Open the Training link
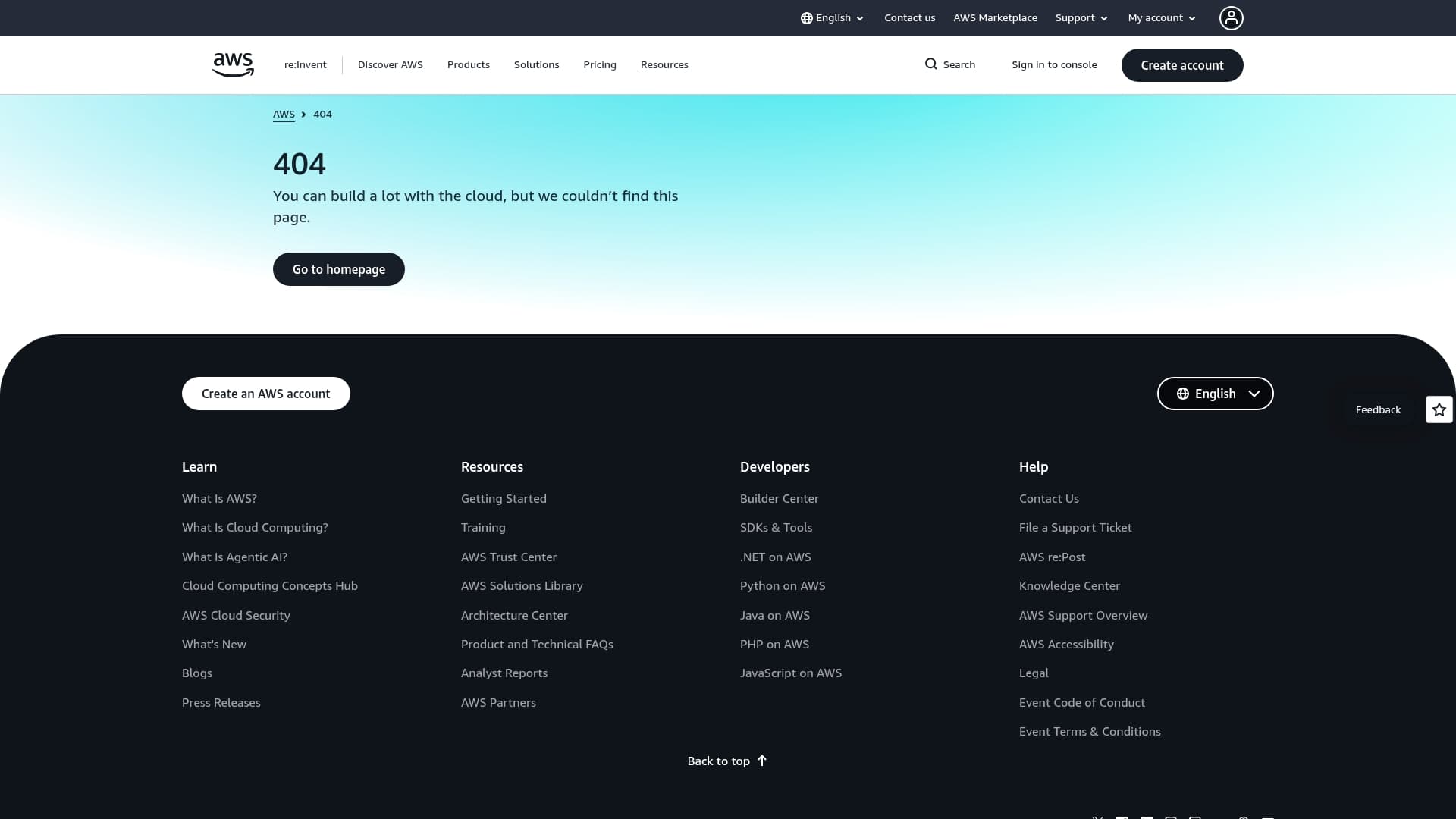 [483, 527]
